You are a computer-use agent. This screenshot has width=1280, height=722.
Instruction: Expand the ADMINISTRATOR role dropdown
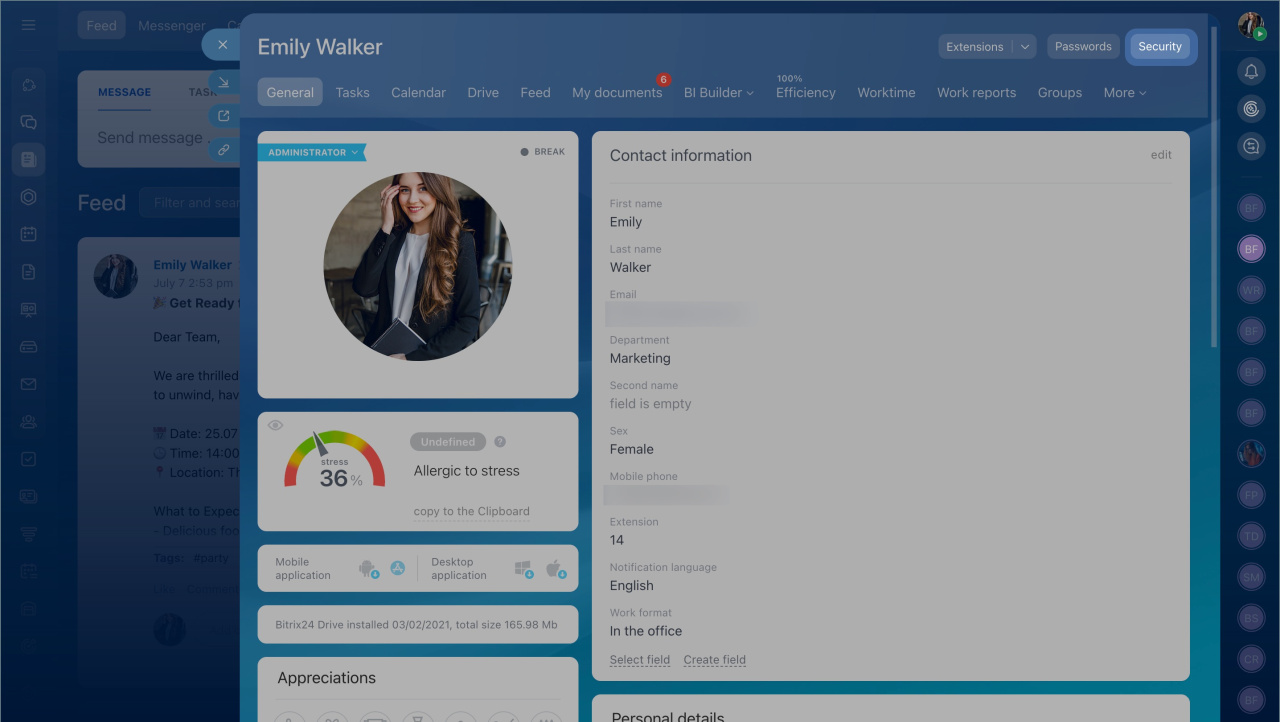312,153
